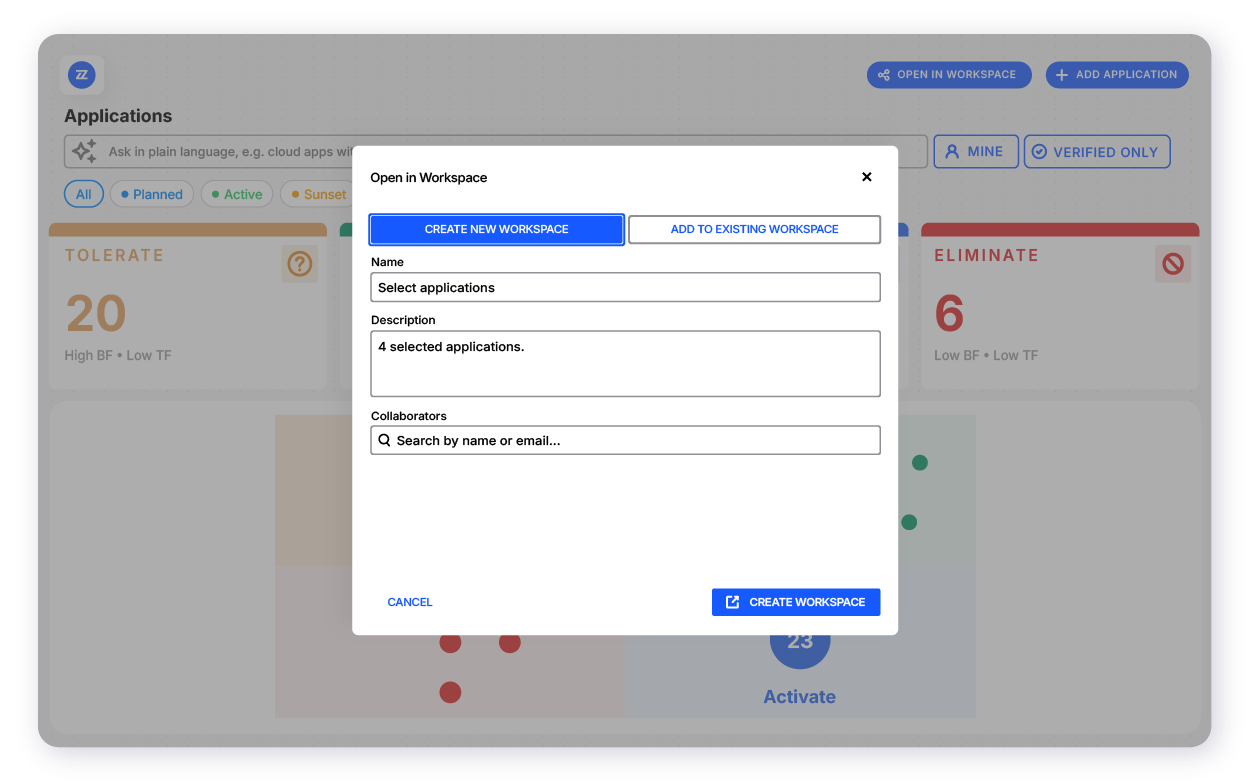Image resolution: width=1250 pixels, height=782 pixels.
Task: Click the workspace Name input field
Action: pyautogui.click(x=625, y=287)
